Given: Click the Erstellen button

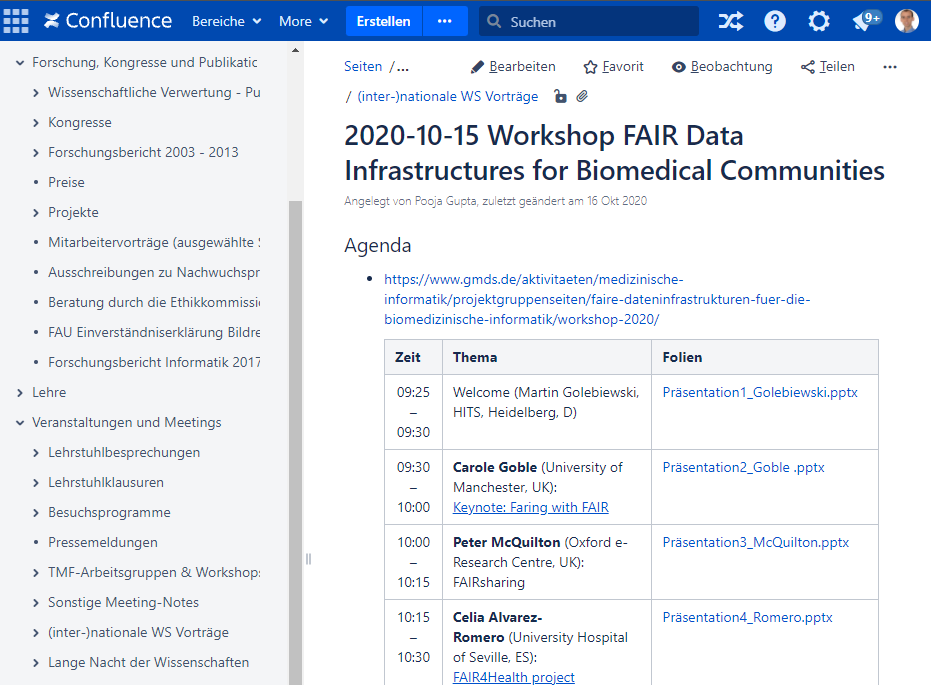Looking at the screenshot, I should point(384,21).
